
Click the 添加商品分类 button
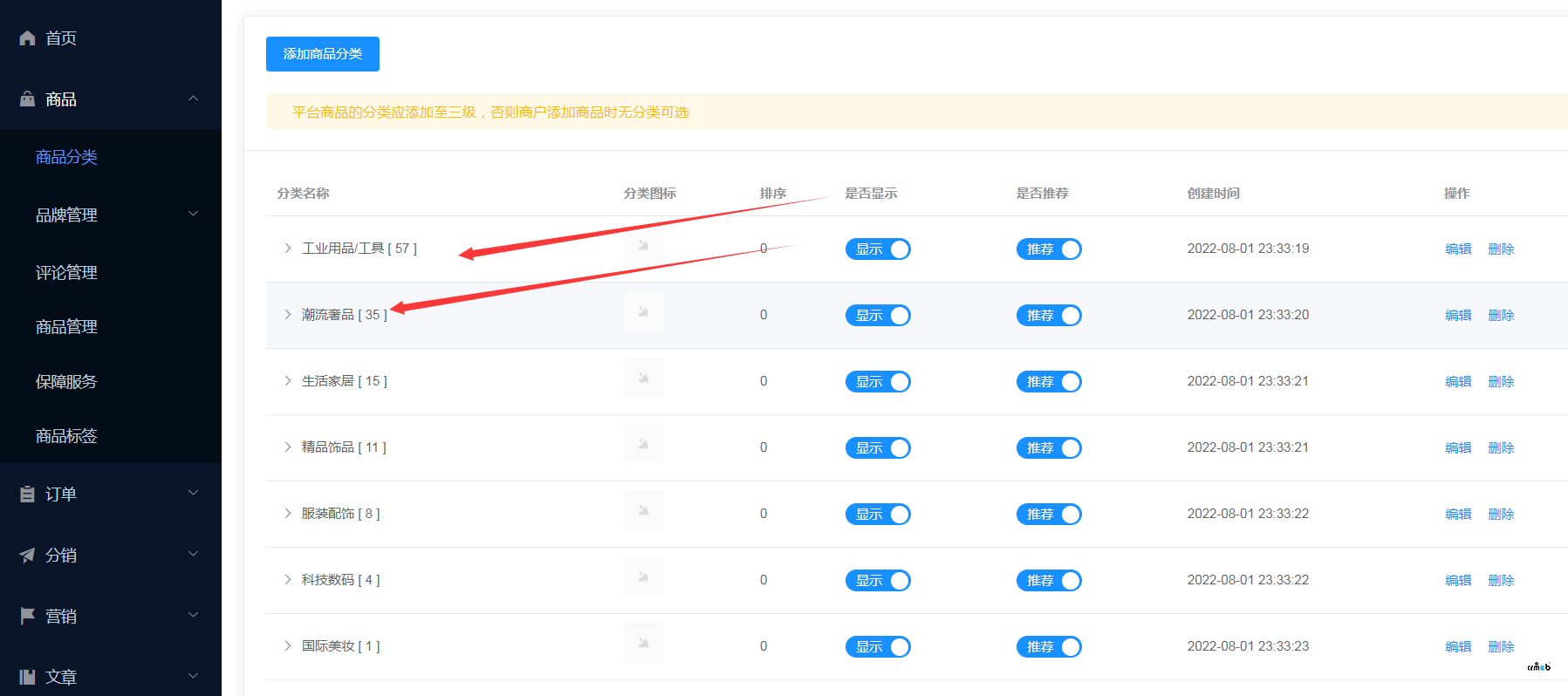[322, 54]
